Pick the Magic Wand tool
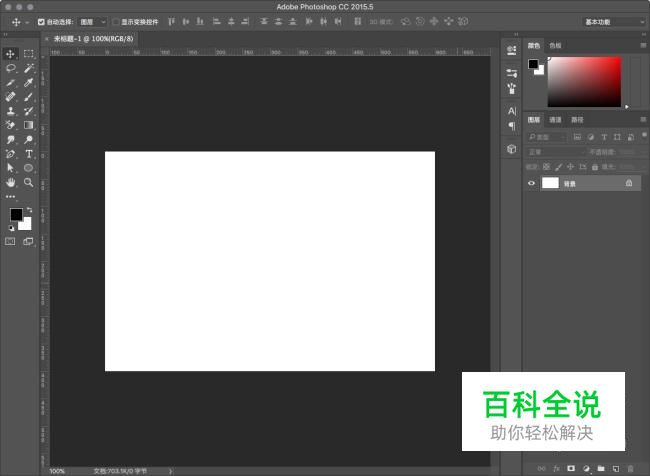Image resolution: width=650 pixels, height=476 pixels. [x=29, y=68]
